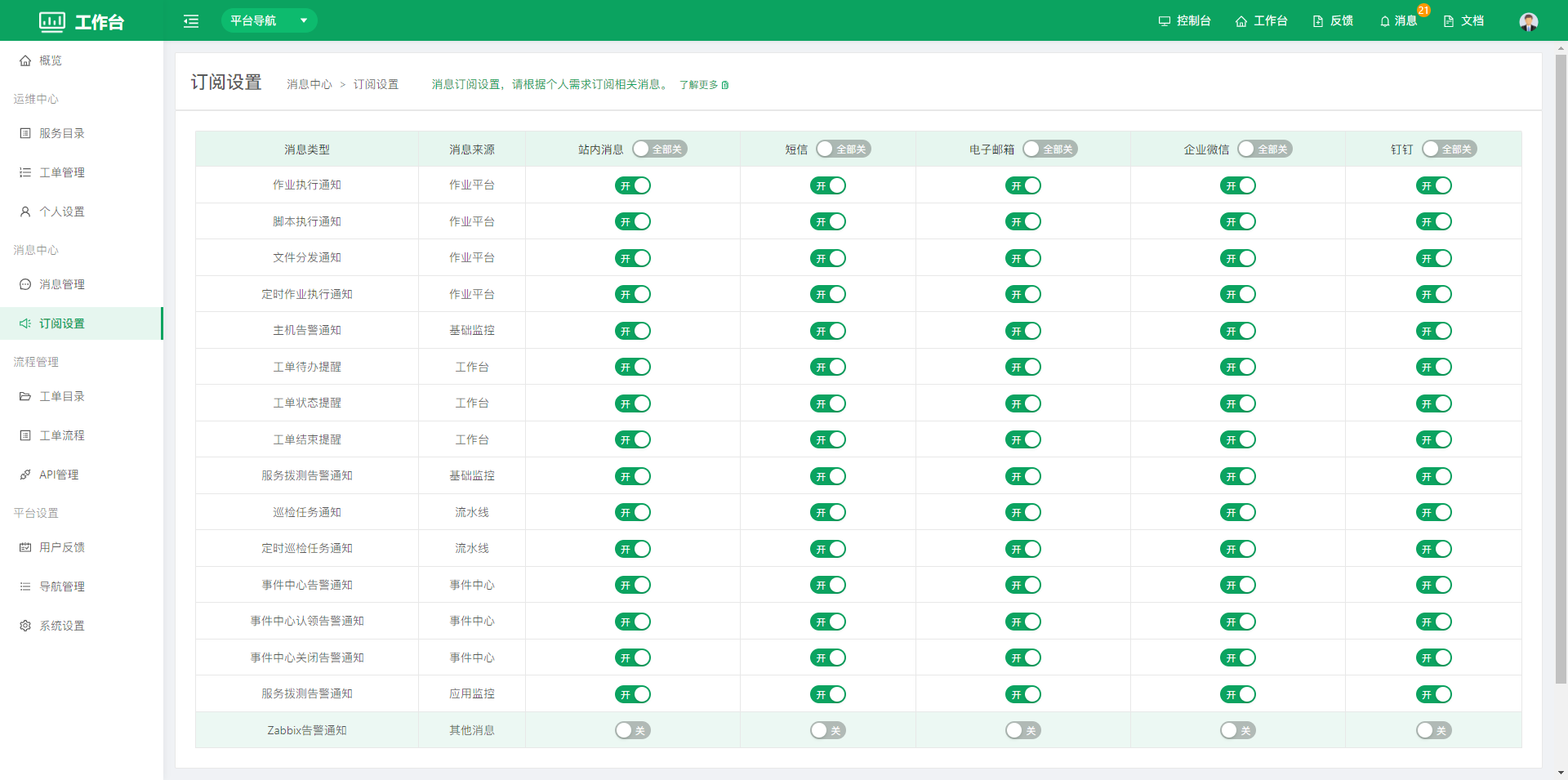This screenshot has width=1568, height=780.
Task: Click the 控制台 monitor icon
Action: 1165,21
